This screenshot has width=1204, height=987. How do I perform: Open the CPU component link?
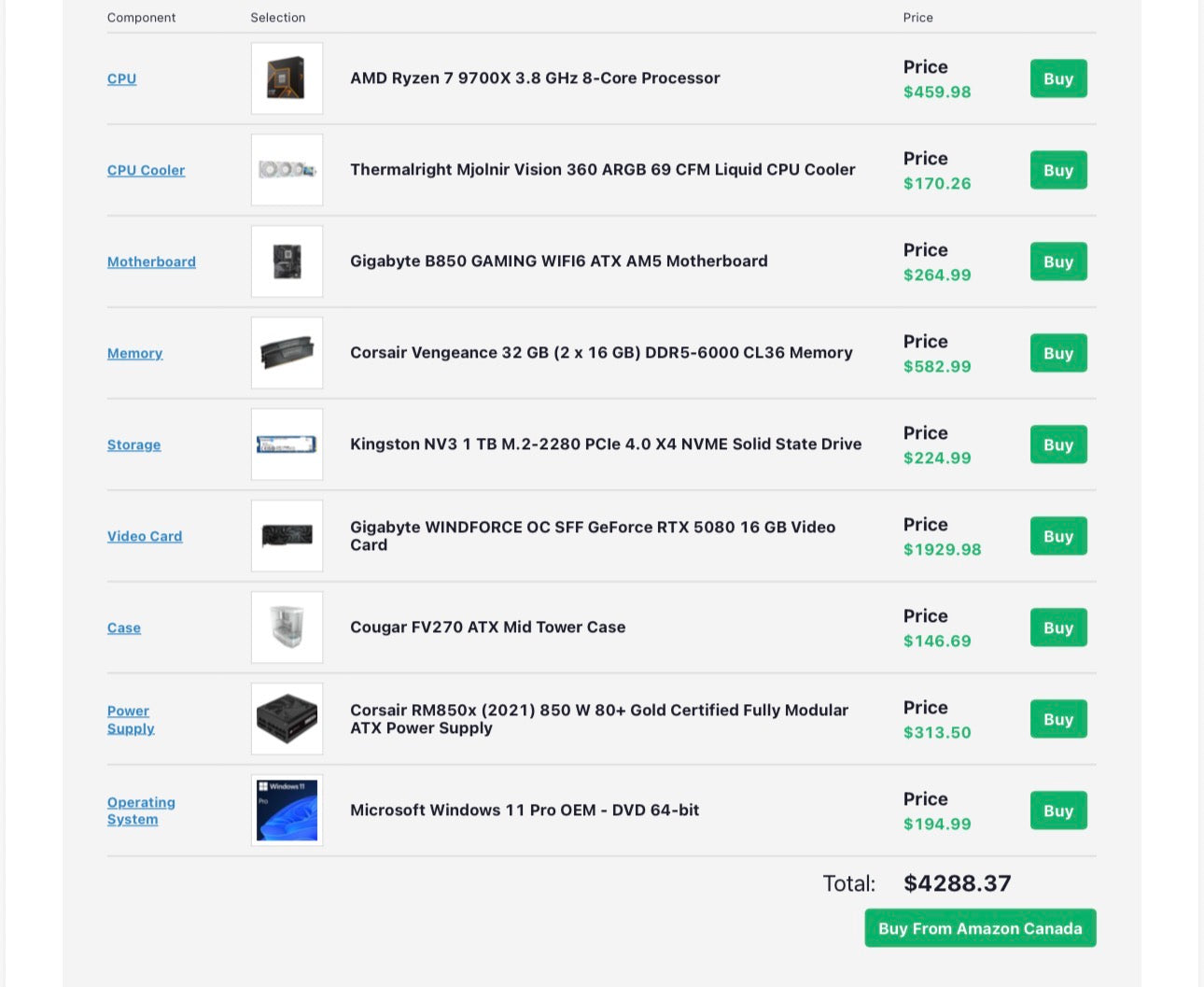121,78
